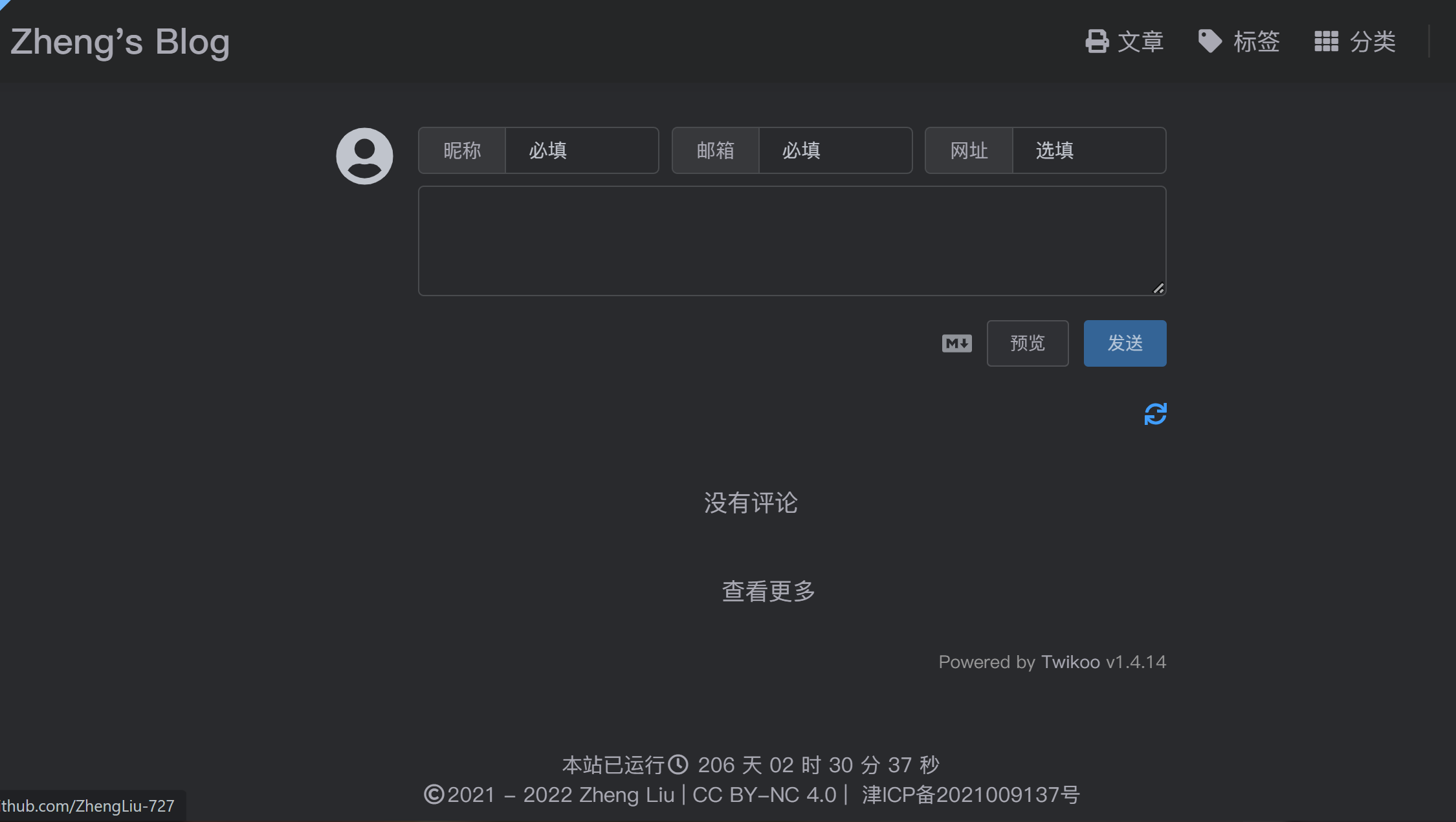This screenshot has width=1456, height=822.
Task: Click the 邮箱 label
Action: click(x=716, y=151)
